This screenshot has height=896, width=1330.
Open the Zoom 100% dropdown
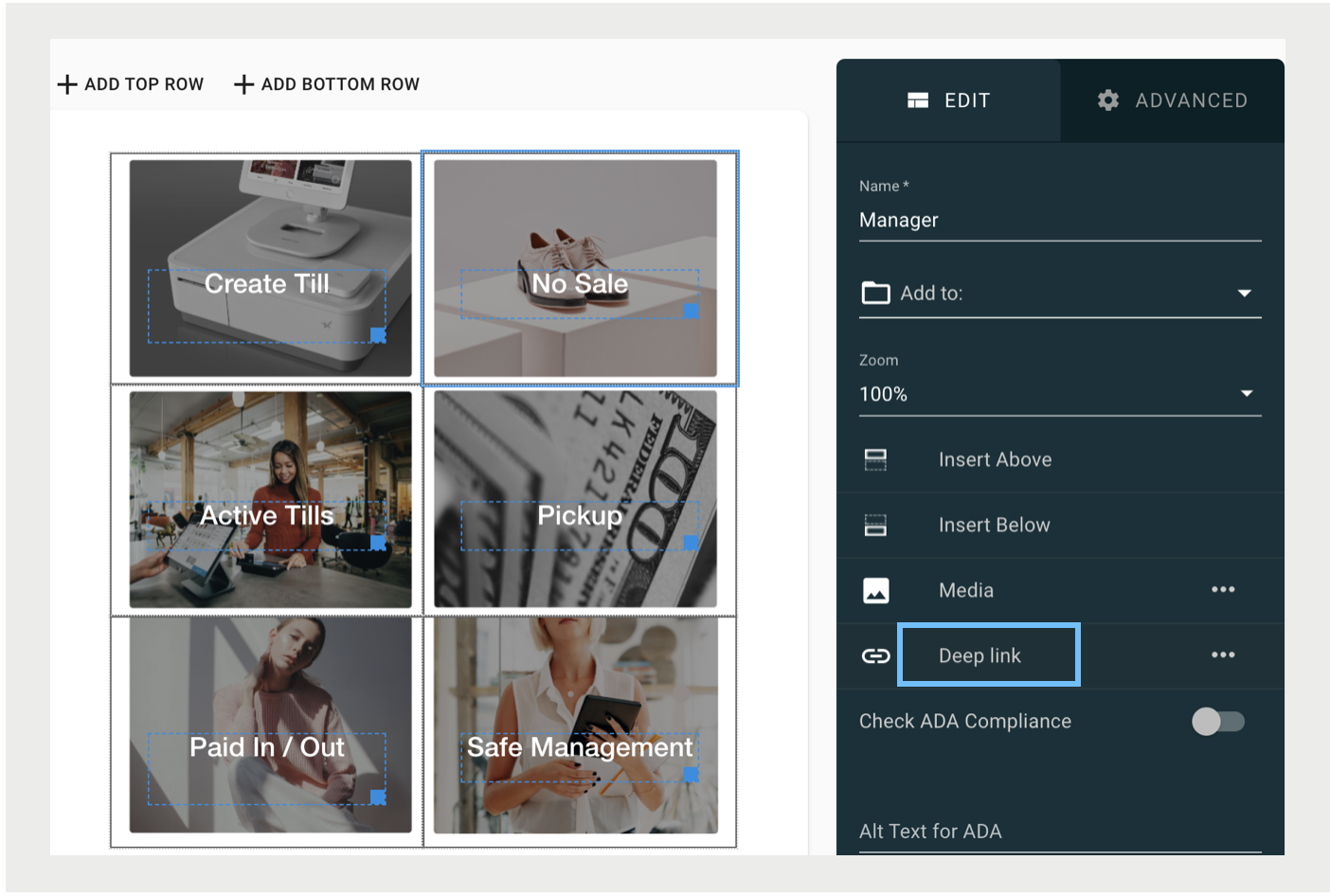pos(1060,394)
